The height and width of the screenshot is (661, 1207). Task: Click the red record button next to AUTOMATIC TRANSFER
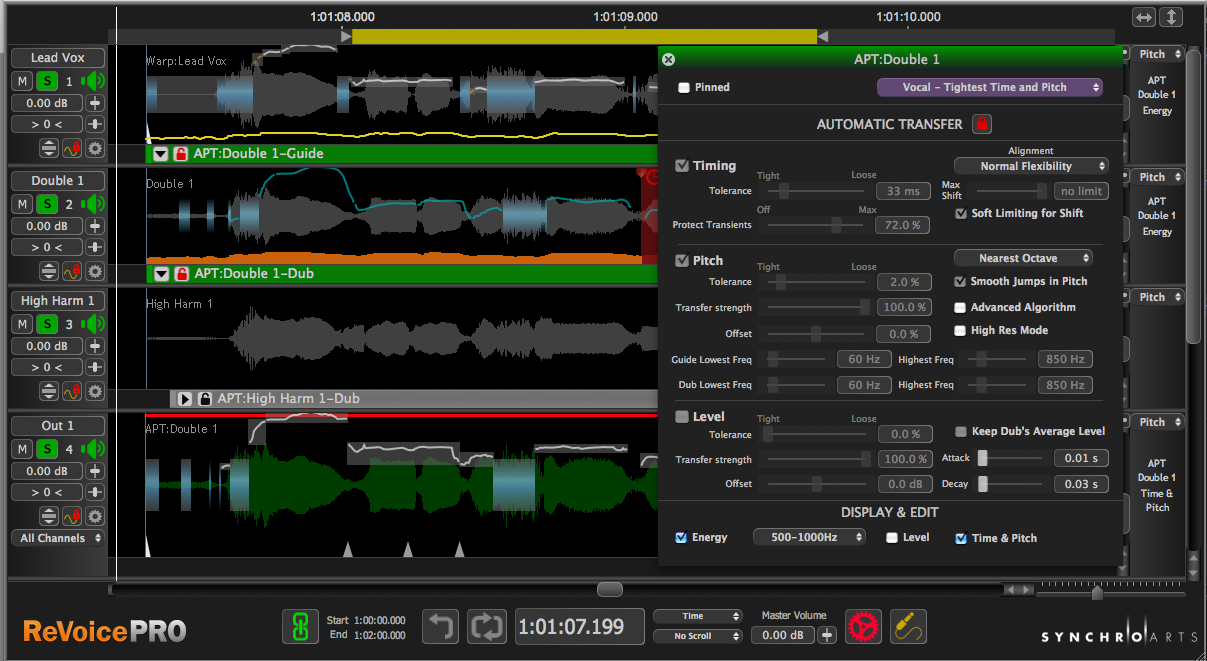(982, 124)
